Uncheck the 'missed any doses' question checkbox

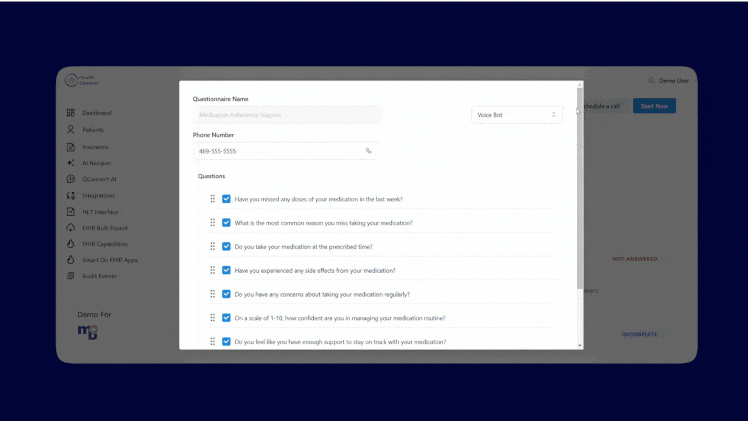[227, 199]
